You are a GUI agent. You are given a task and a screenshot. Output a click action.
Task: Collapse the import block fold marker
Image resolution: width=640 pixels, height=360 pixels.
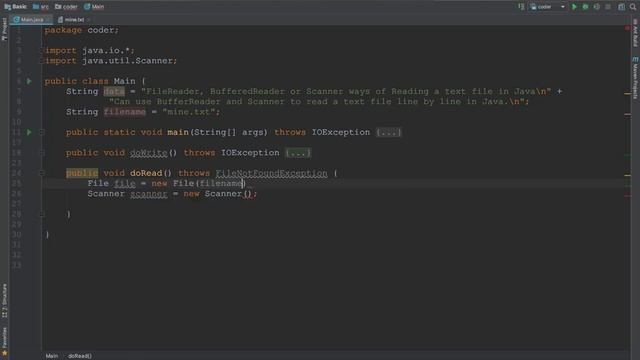[42, 51]
